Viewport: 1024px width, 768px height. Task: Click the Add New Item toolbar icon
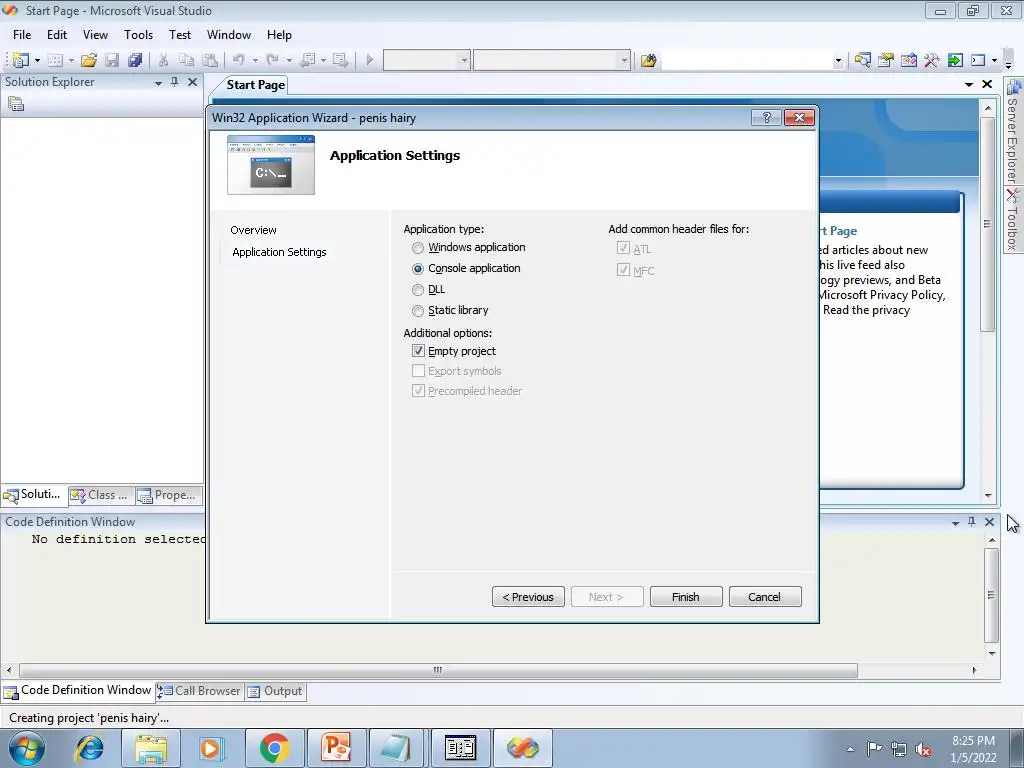[x=55, y=60]
